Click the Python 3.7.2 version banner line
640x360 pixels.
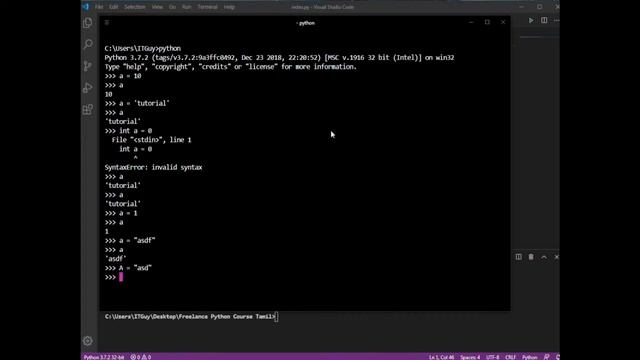[279, 58]
